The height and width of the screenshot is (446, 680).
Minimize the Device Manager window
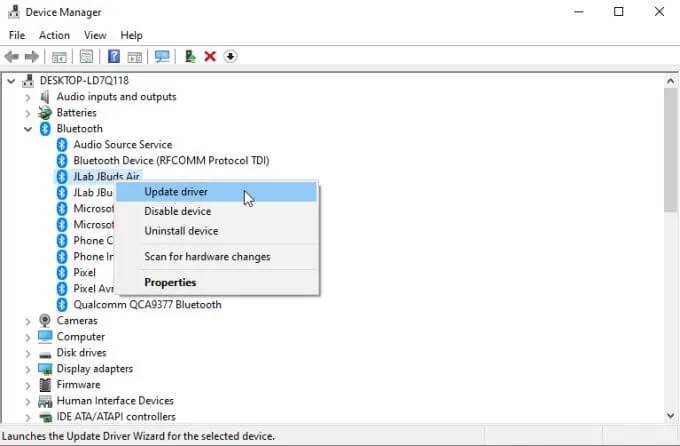579,12
